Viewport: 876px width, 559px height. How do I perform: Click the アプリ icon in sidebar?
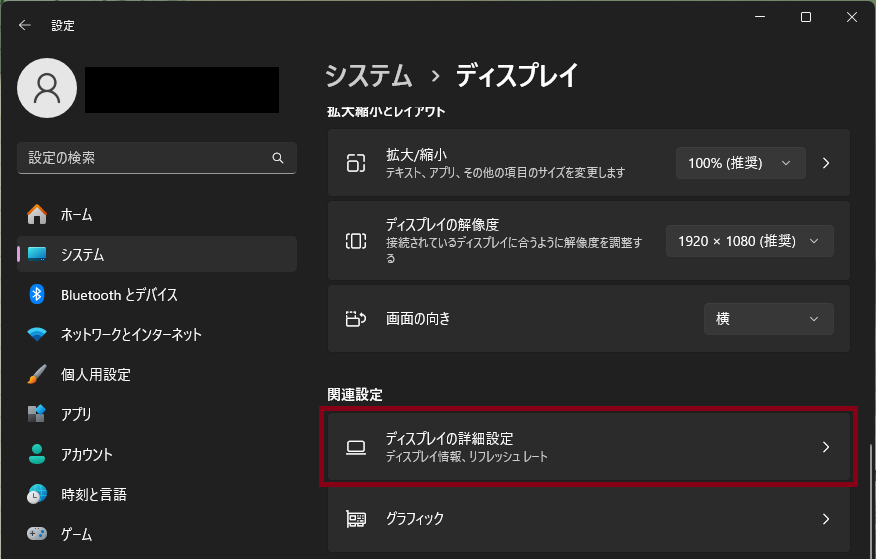pyautogui.click(x=37, y=414)
